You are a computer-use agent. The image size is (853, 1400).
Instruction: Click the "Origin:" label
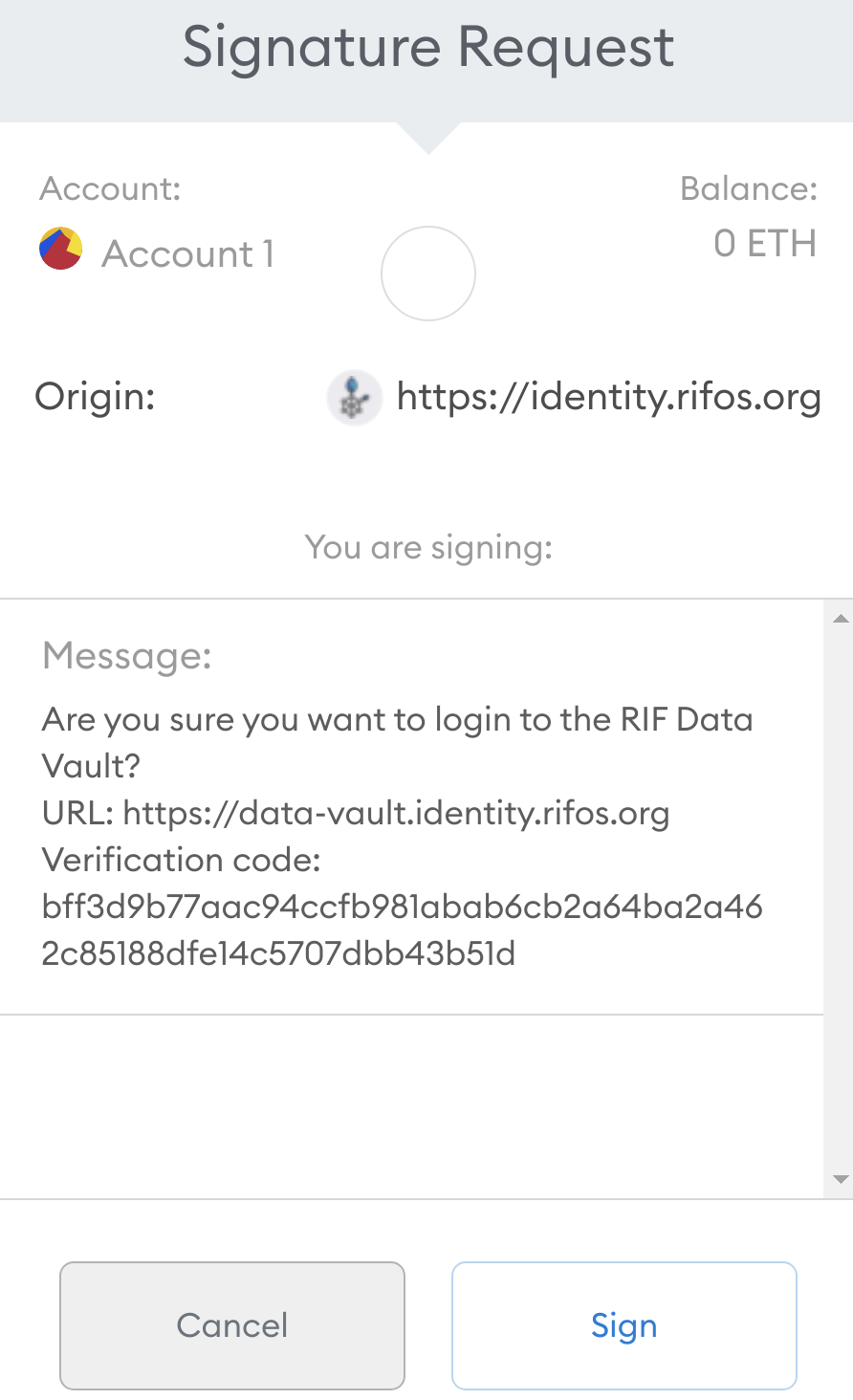click(95, 396)
